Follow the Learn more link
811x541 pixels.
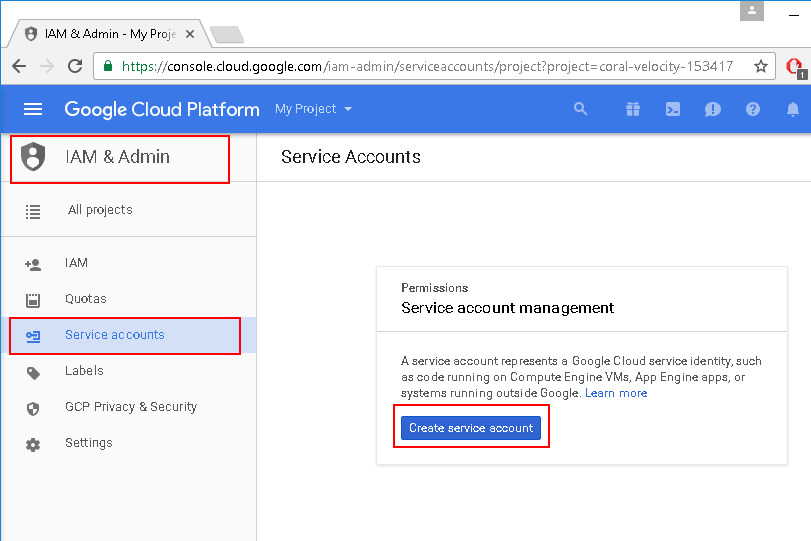click(616, 393)
